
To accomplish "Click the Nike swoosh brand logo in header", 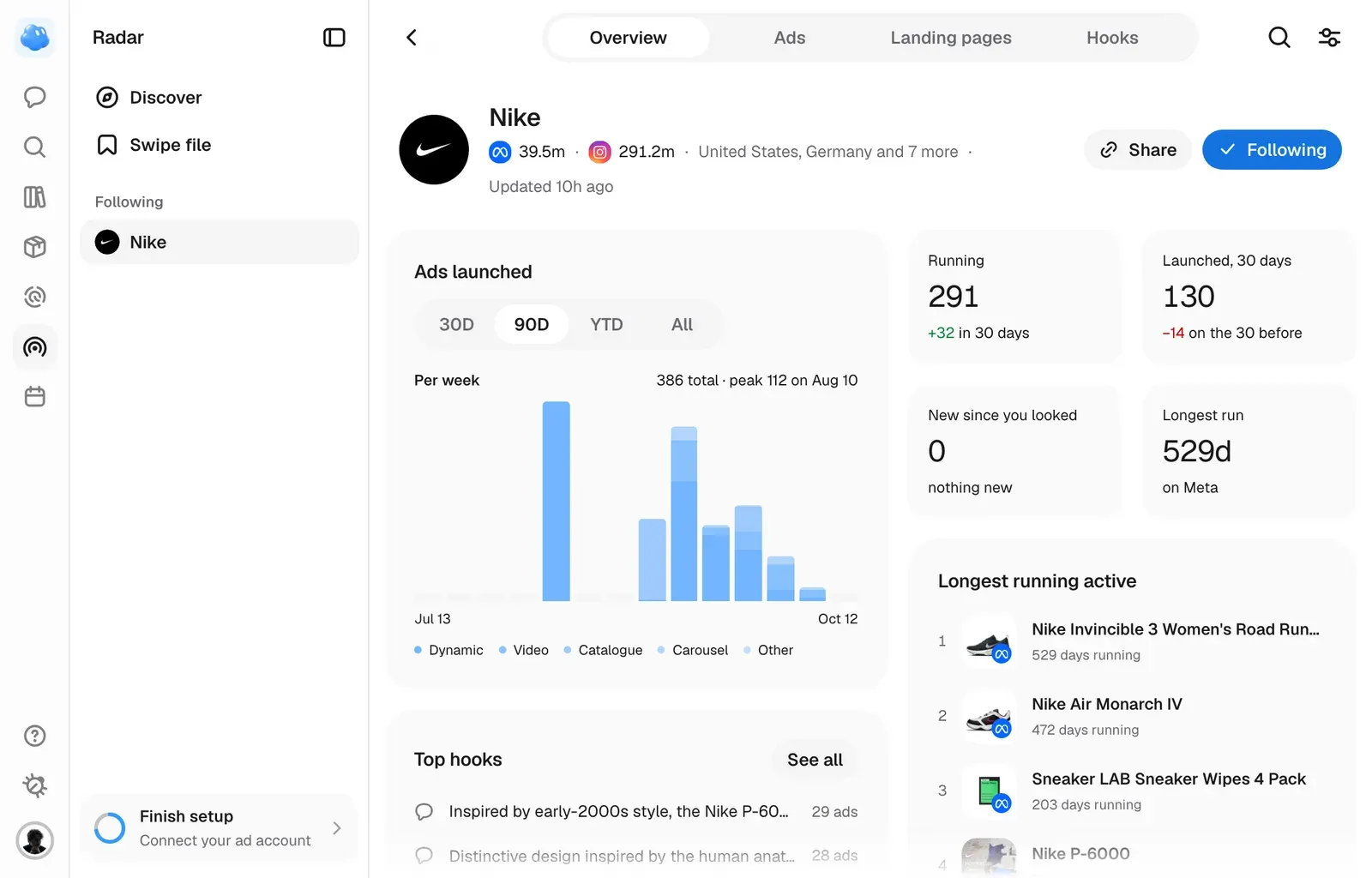I will [434, 150].
